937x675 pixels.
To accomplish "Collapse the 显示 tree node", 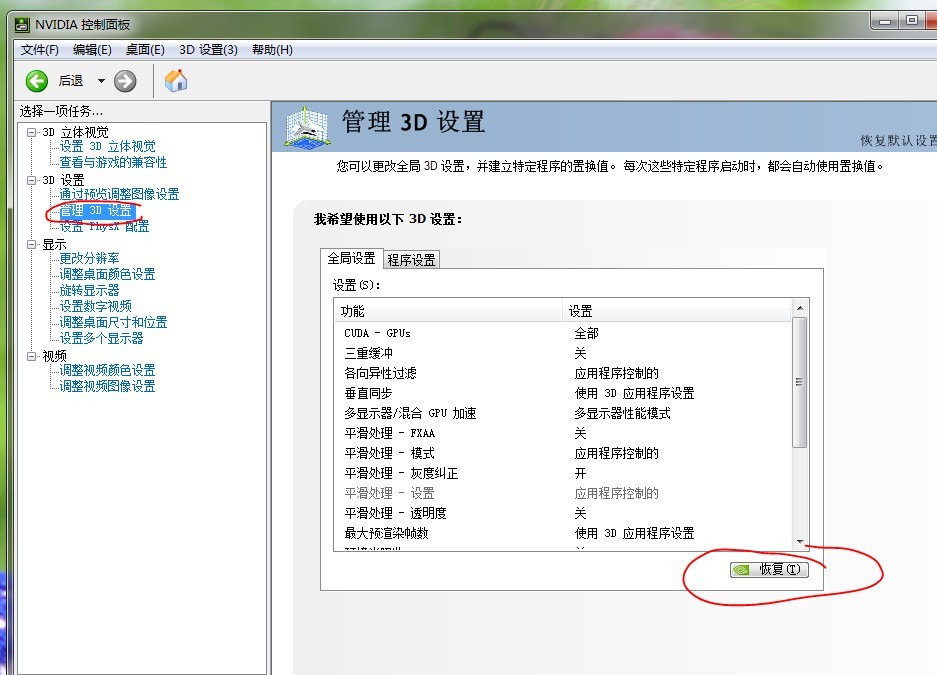I will tap(32, 244).
